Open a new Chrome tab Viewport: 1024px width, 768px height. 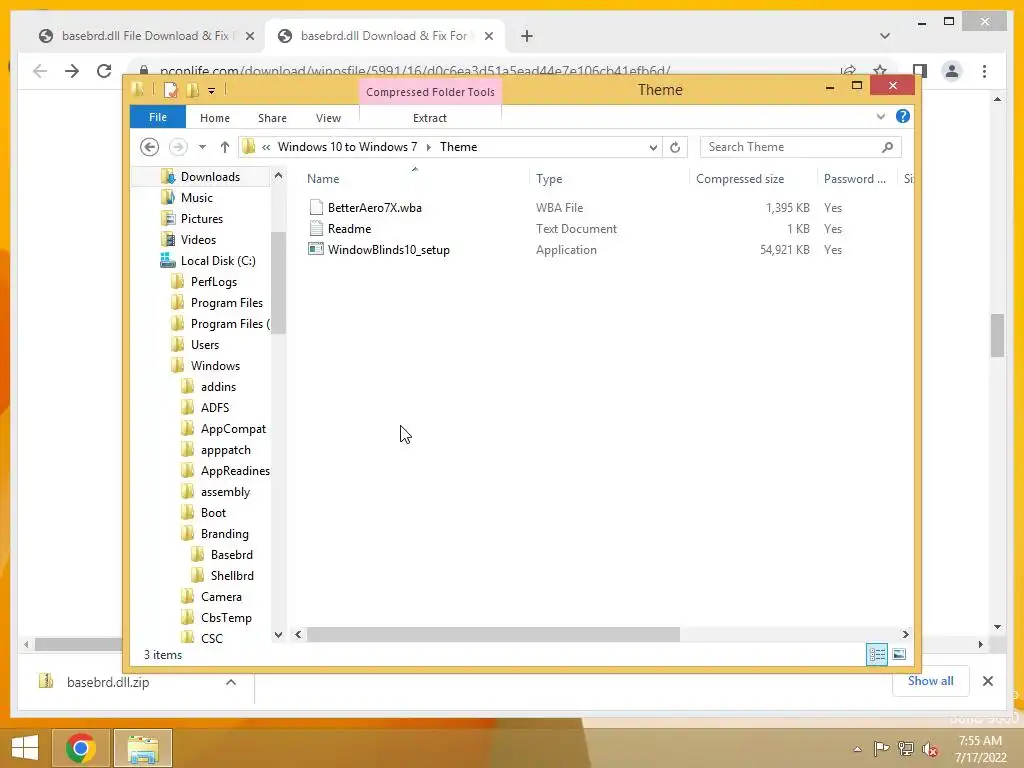[x=526, y=36]
